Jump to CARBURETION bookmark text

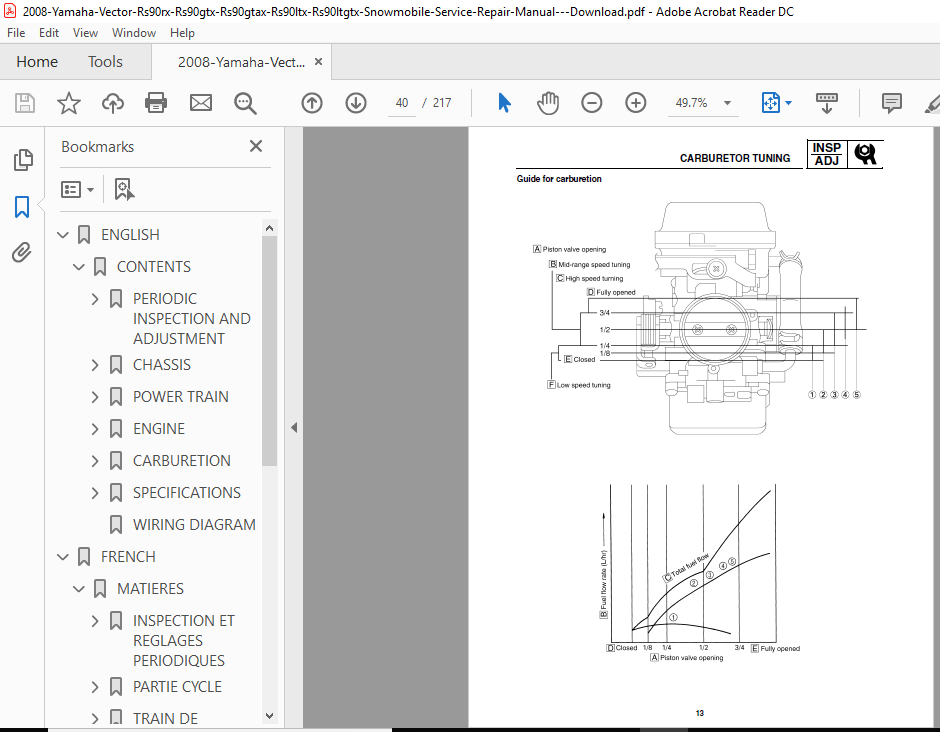tap(182, 460)
